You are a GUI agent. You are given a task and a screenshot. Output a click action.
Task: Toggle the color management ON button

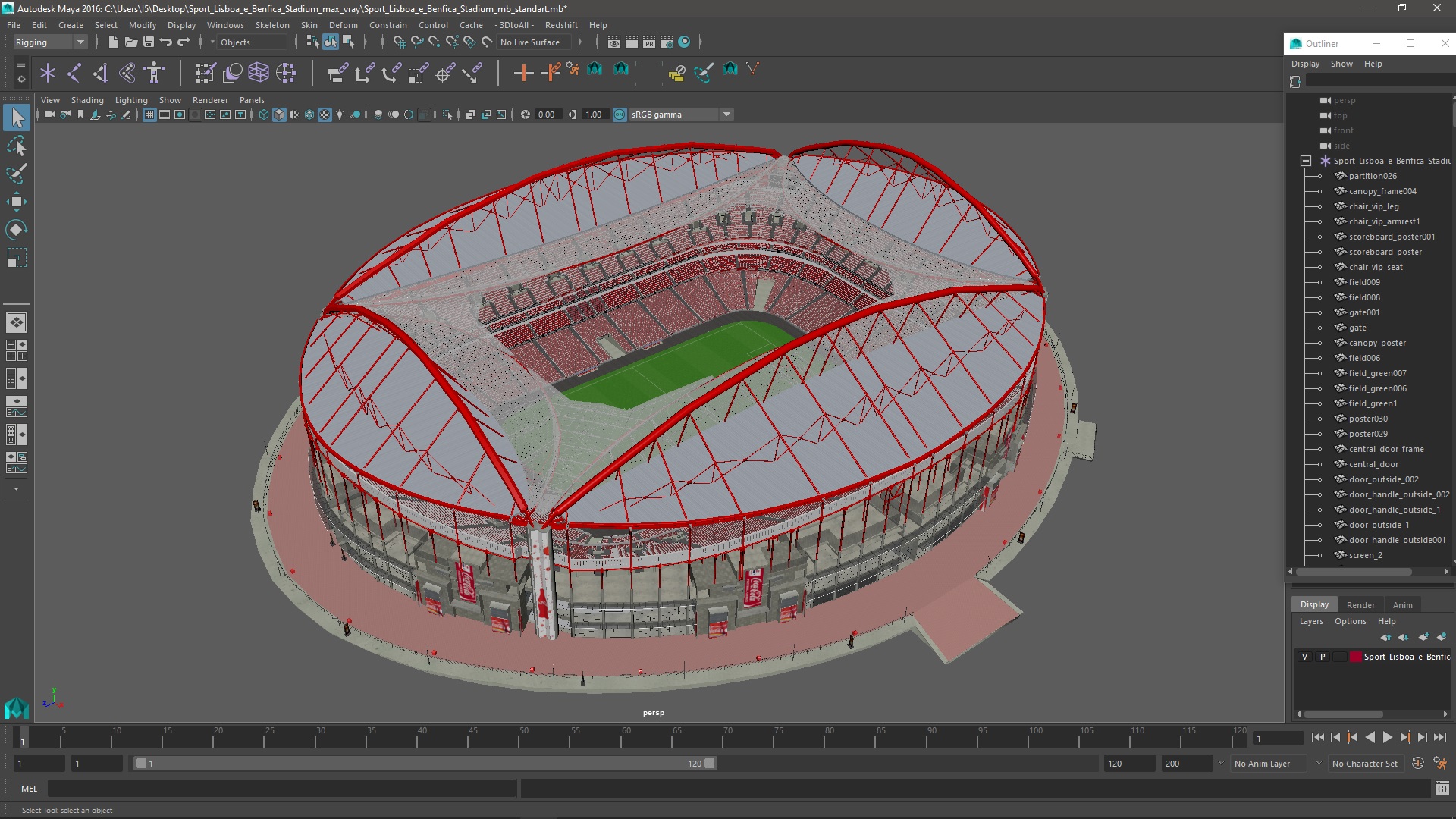point(620,115)
